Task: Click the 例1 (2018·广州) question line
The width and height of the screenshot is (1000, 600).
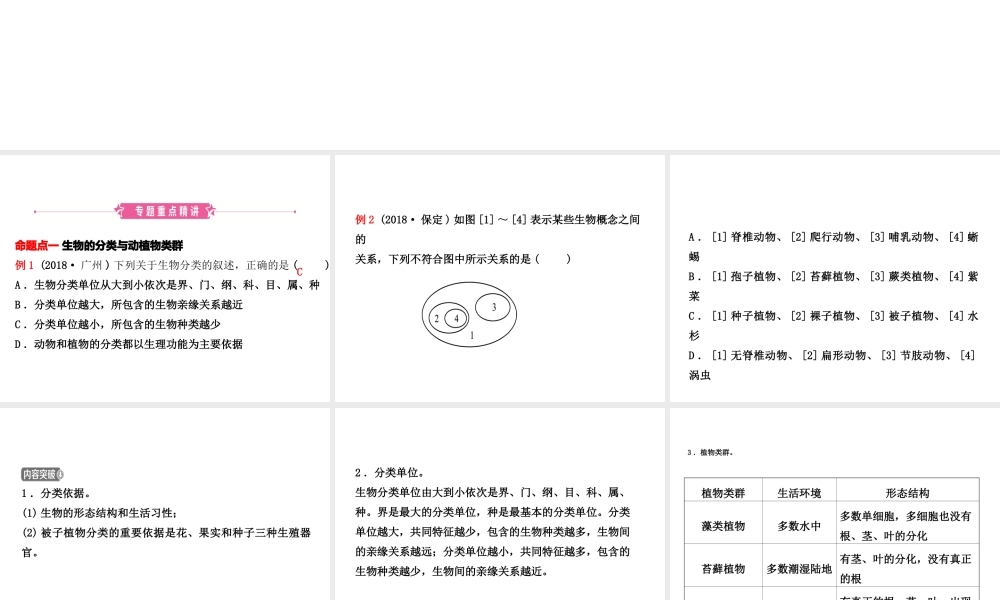Action: 172,265
